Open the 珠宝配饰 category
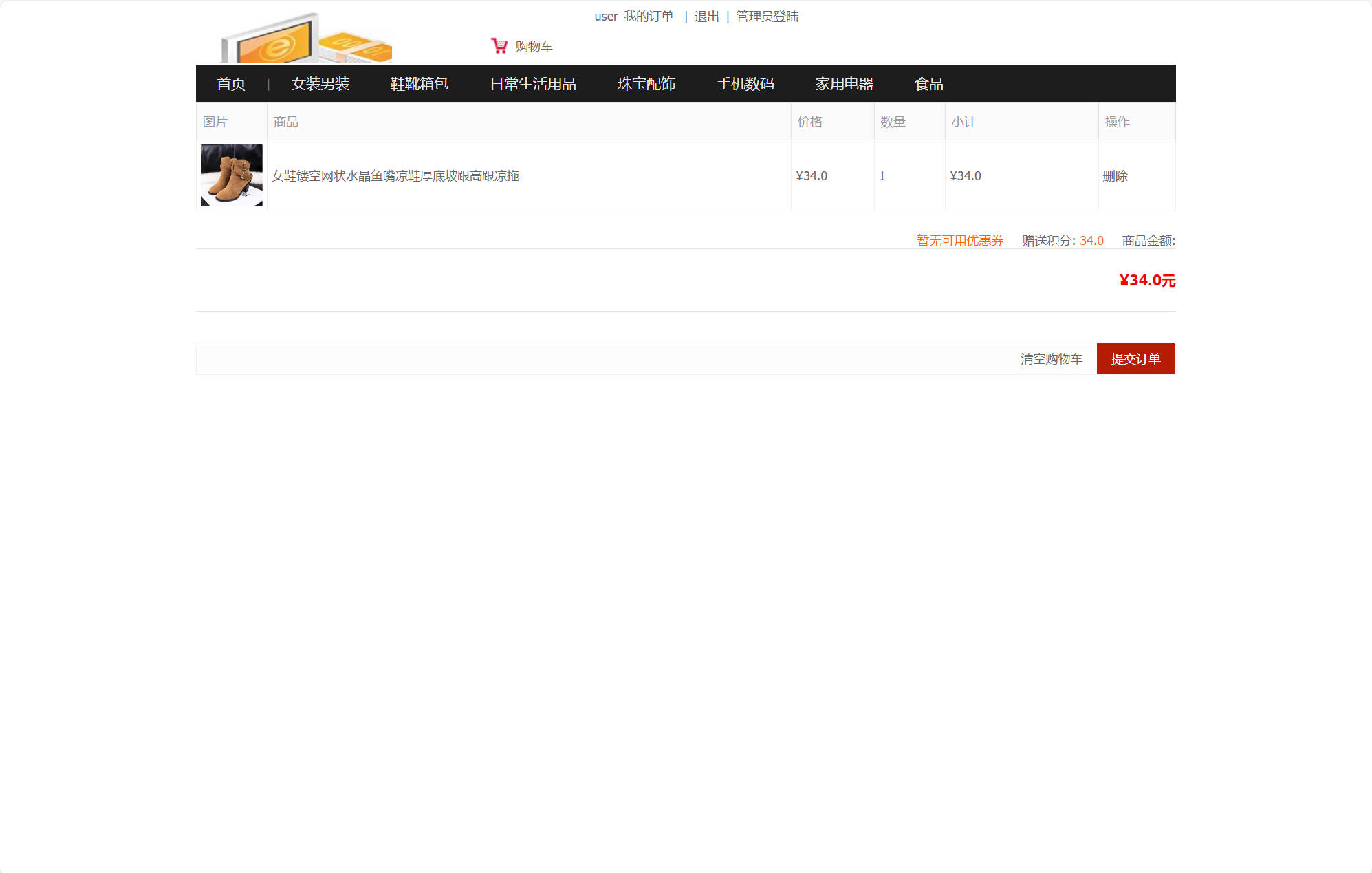This screenshot has height=873, width=1372. pyautogui.click(x=646, y=84)
